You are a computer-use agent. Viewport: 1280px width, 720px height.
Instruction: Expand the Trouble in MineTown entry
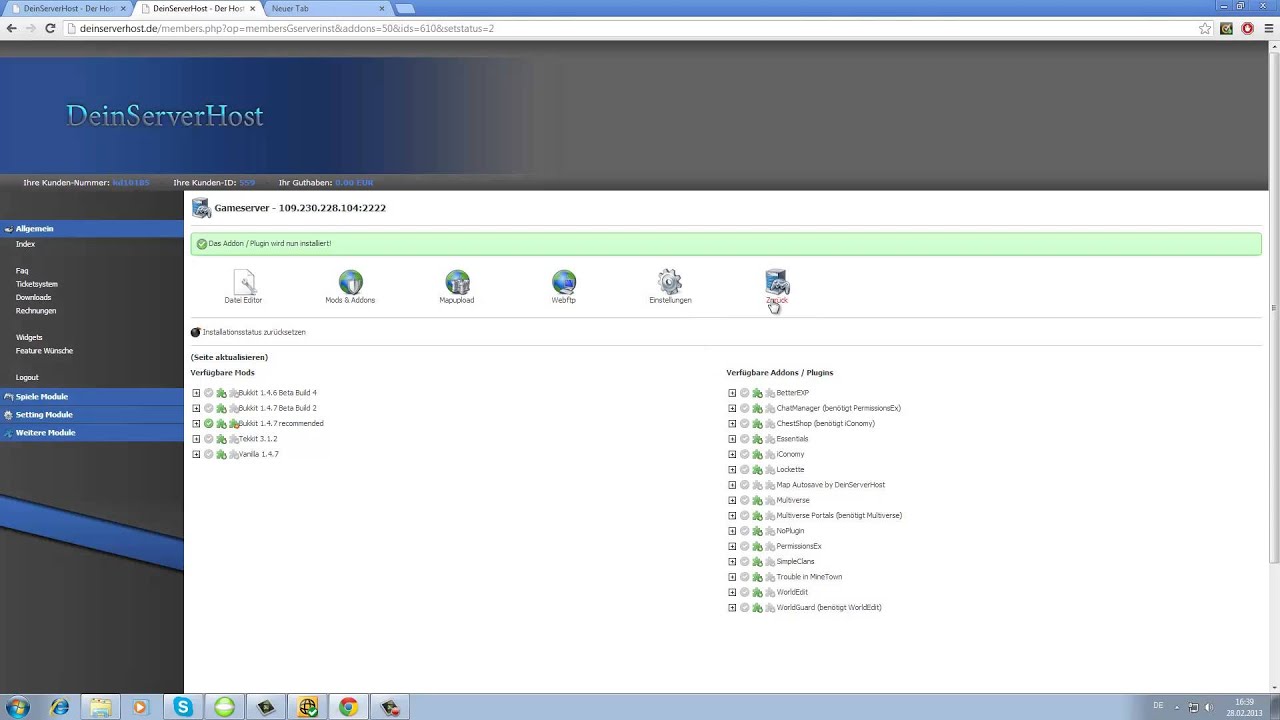pyautogui.click(x=732, y=577)
